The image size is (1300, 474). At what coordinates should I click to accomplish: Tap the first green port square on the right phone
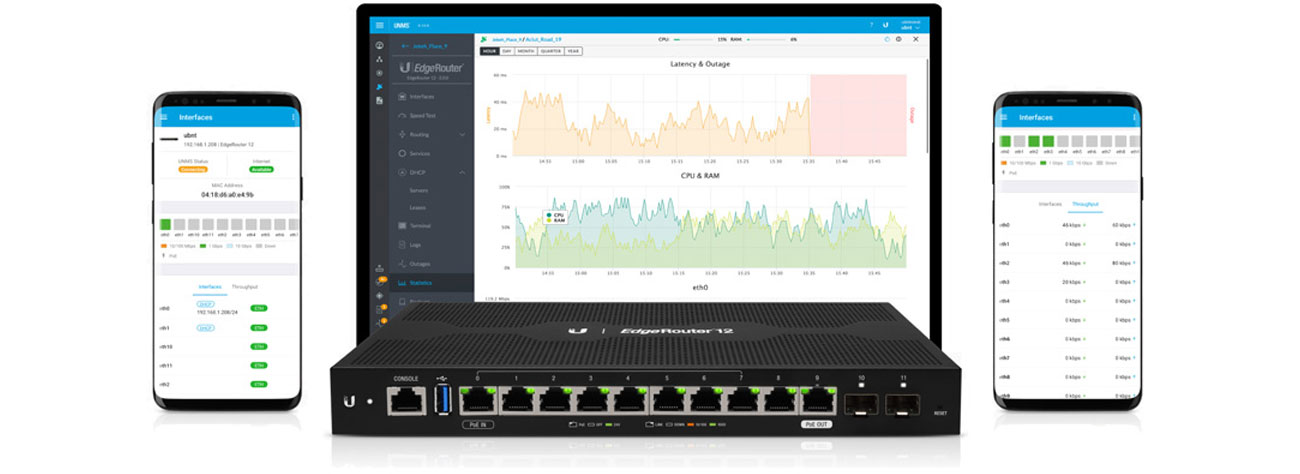[1005, 142]
